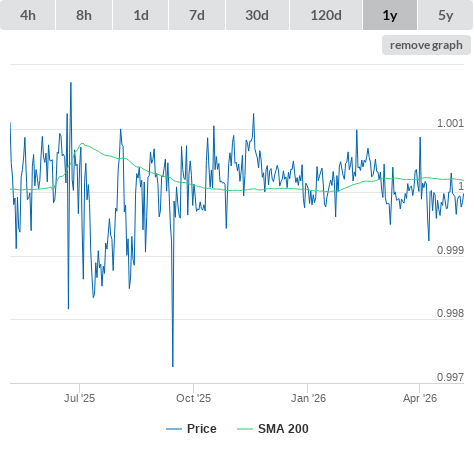Open the 1d time range view
The width and height of the screenshot is (474, 455).
(x=141, y=15)
